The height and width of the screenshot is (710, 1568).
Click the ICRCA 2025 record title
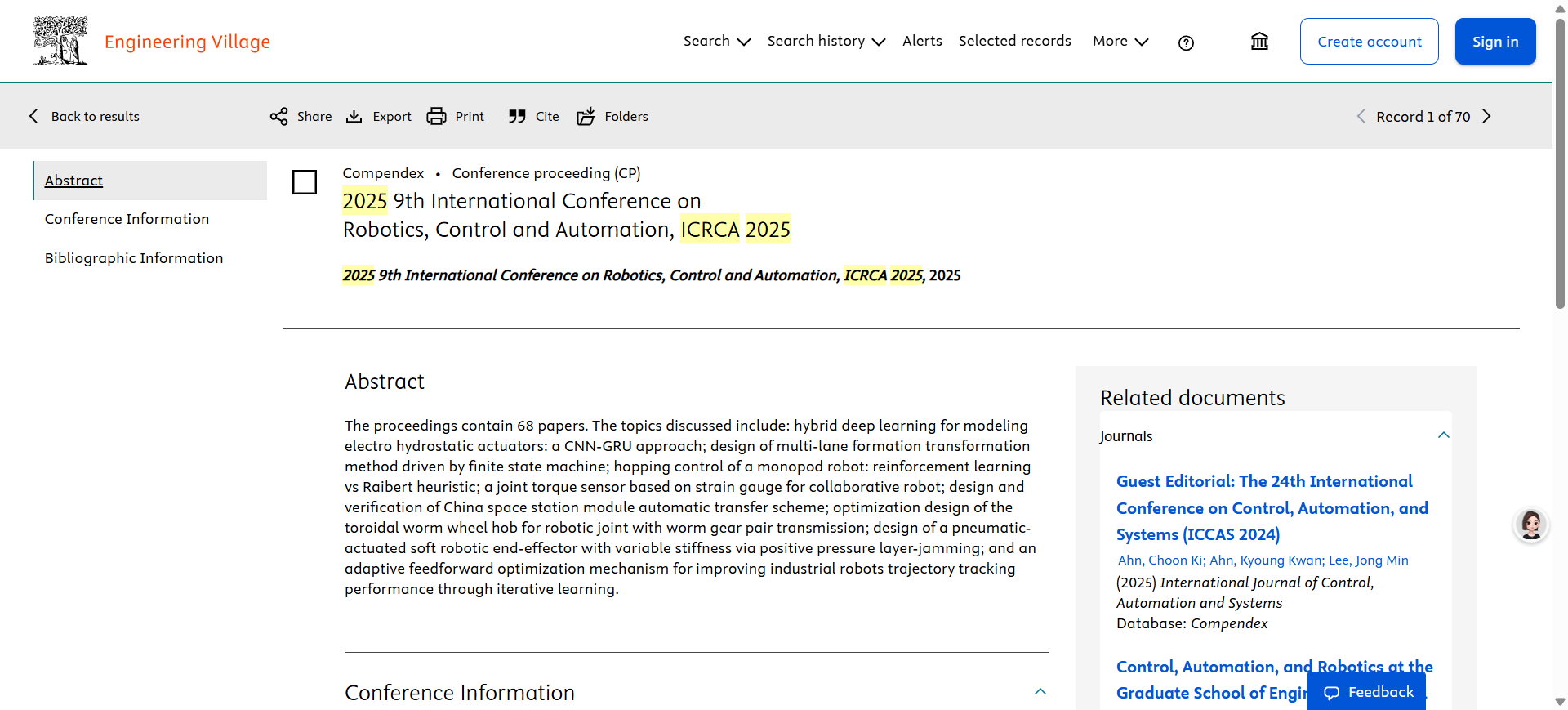566,215
